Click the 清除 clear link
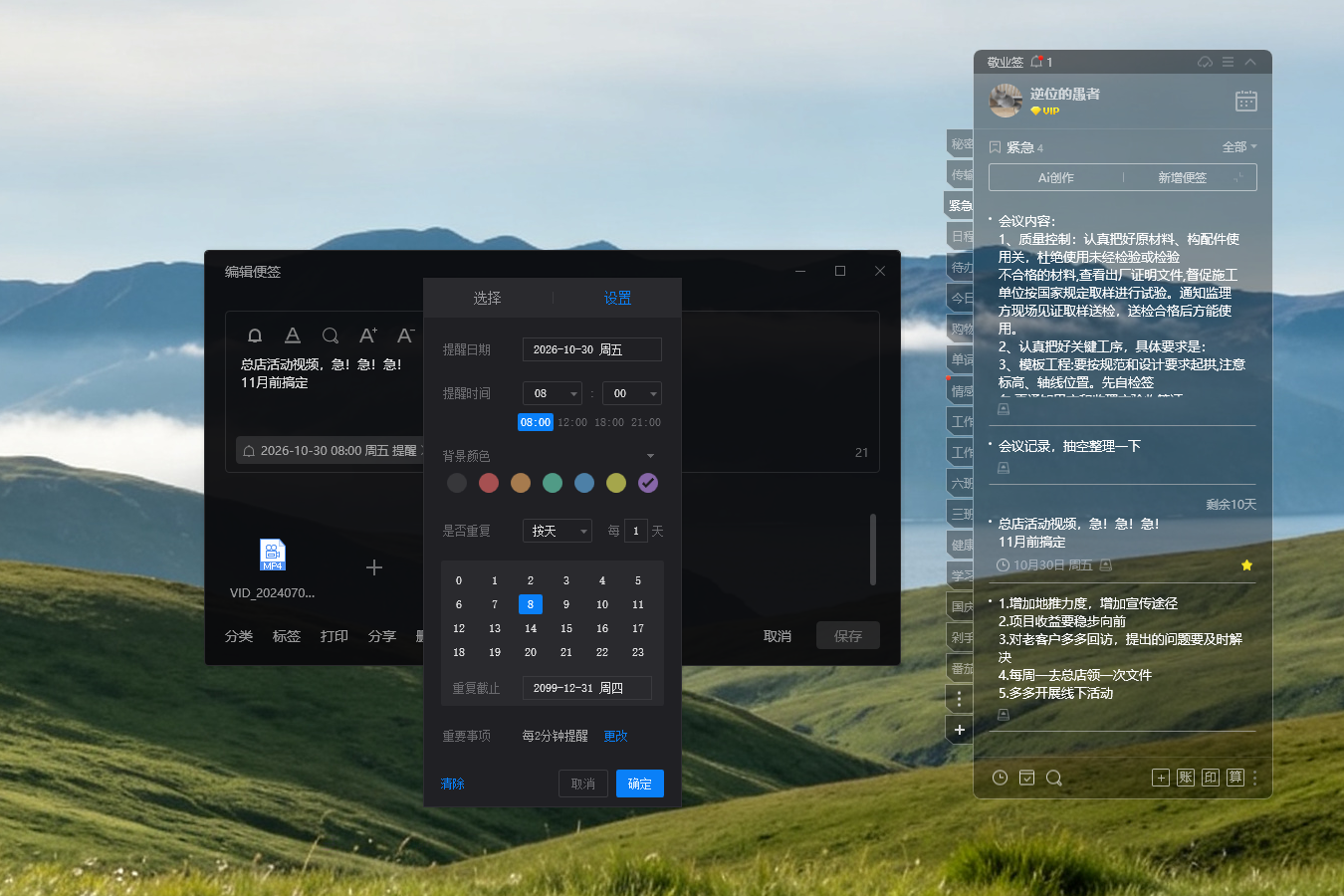 click(453, 784)
